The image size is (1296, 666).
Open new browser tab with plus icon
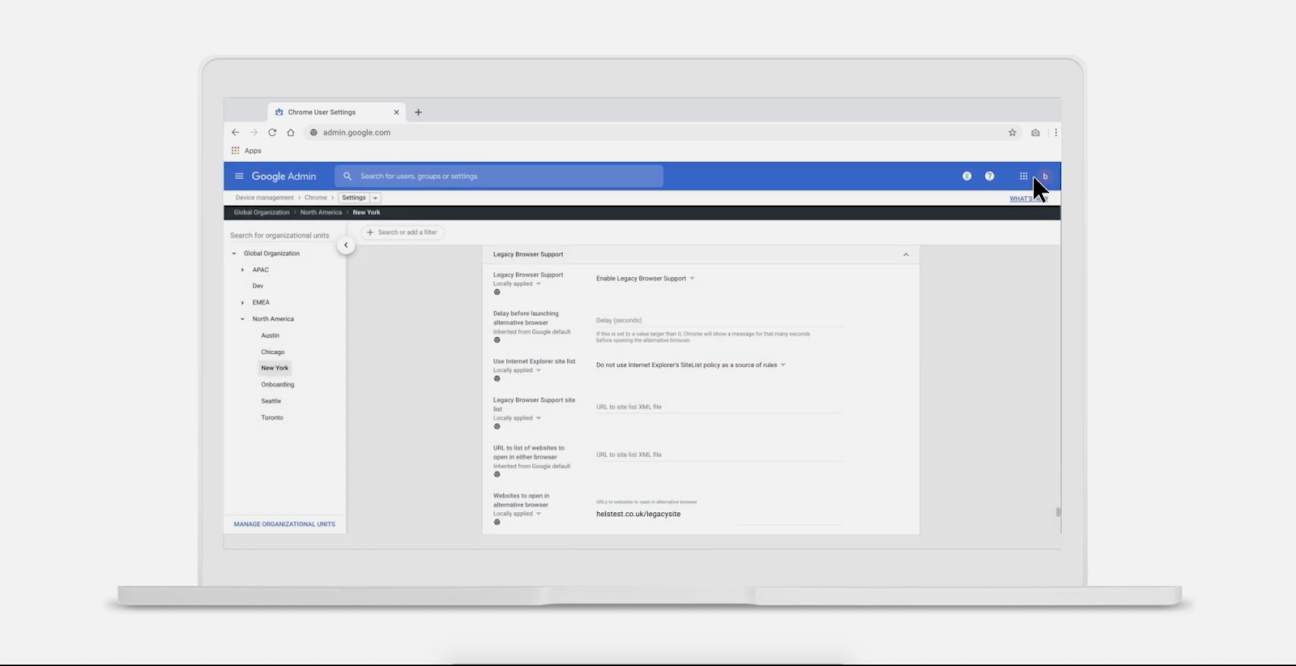tap(418, 112)
